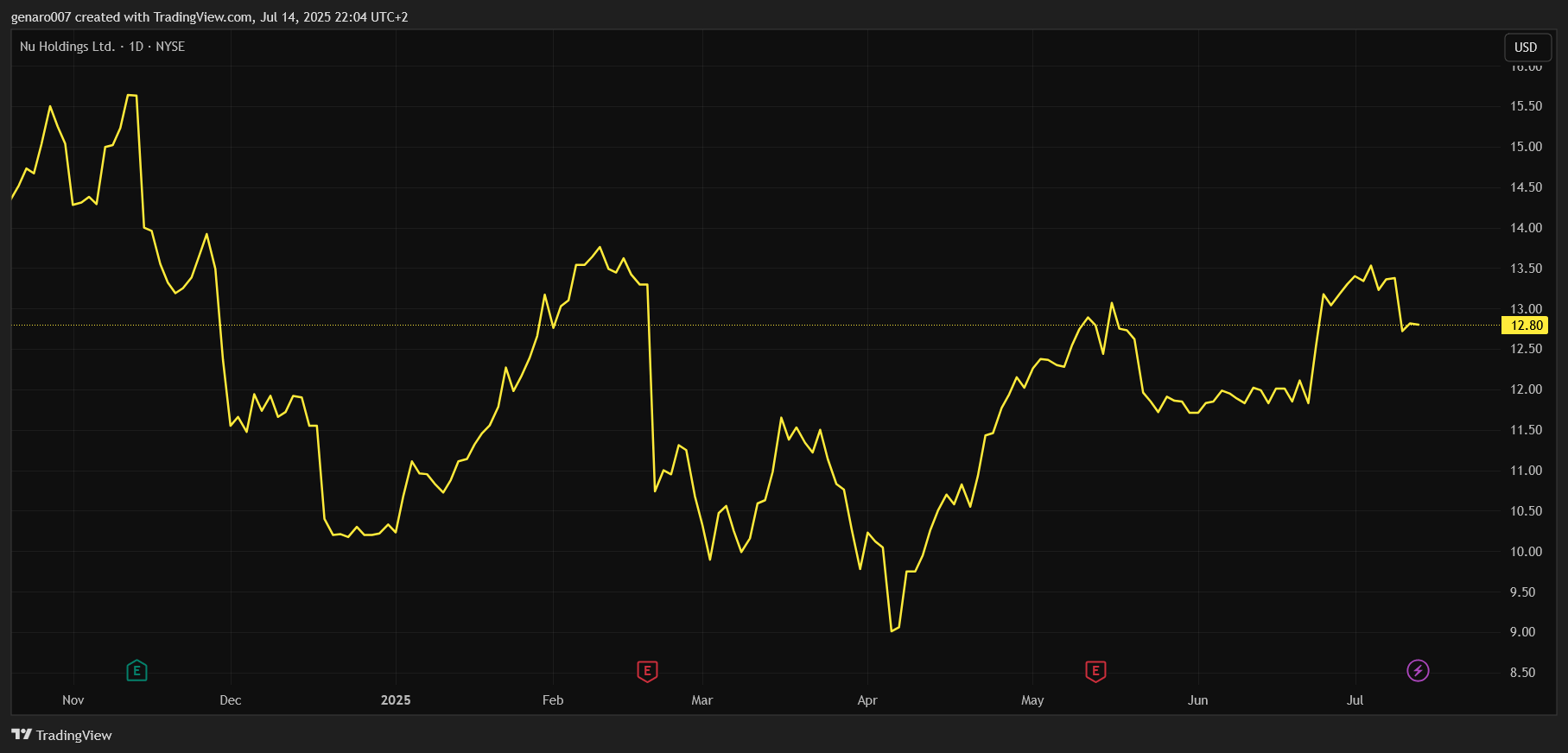Click the Nov label on time axis
The image size is (1568, 753).
pyautogui.click(x=73, y=700)
